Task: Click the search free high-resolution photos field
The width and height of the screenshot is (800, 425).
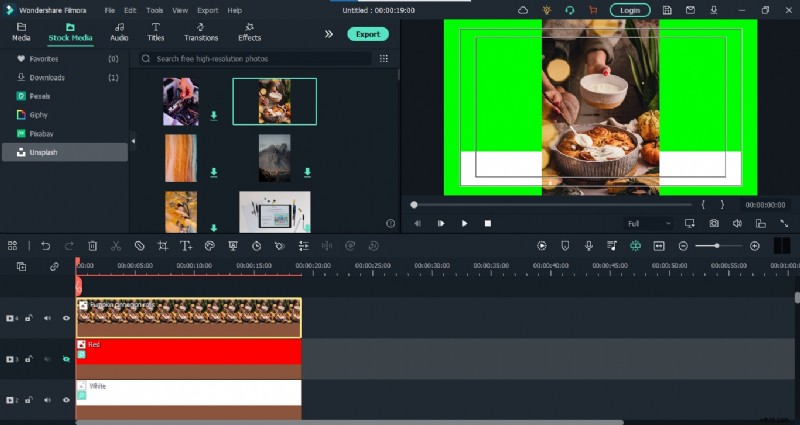Action: tap(255, 59)
